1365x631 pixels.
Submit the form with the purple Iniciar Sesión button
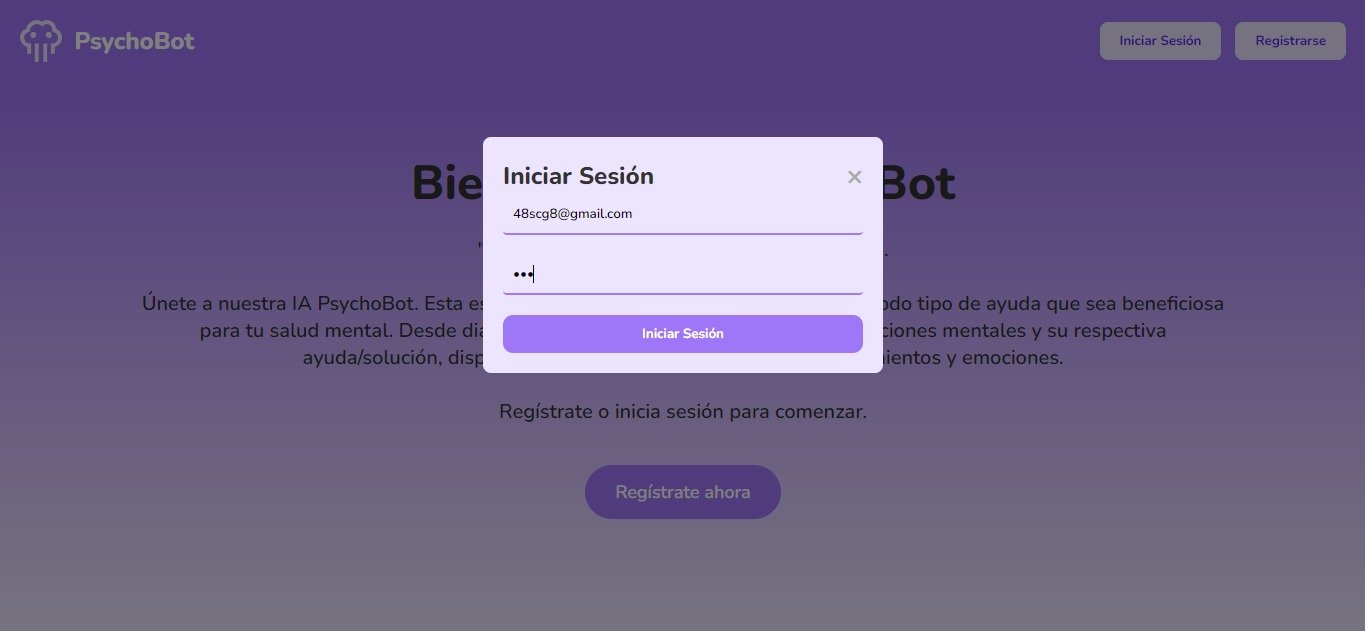coord(683,334)
